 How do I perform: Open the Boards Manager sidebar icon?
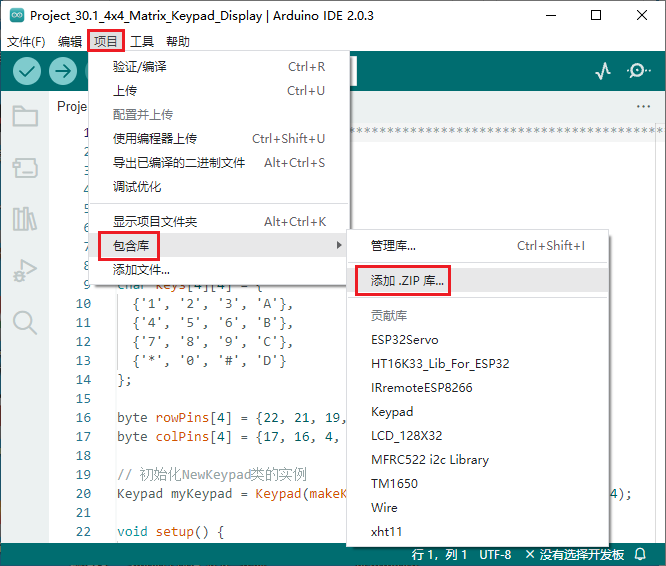point(25,167)
